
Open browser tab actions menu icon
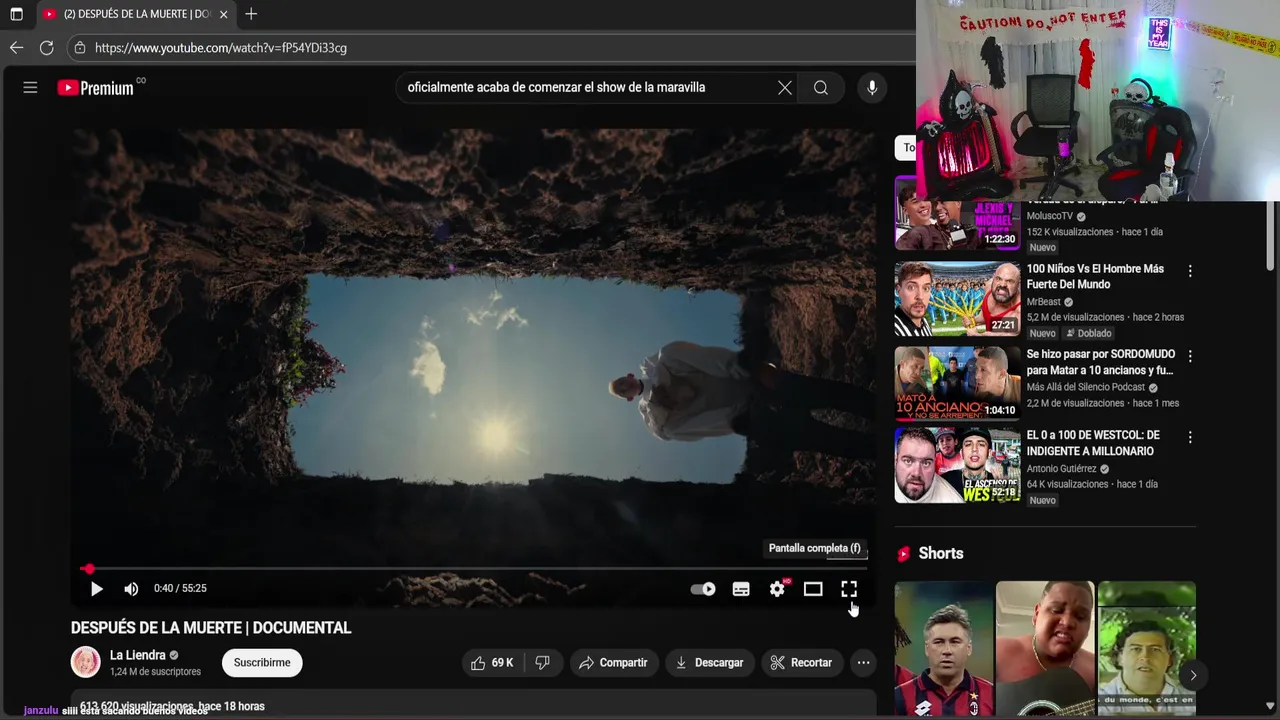(16, 14)
